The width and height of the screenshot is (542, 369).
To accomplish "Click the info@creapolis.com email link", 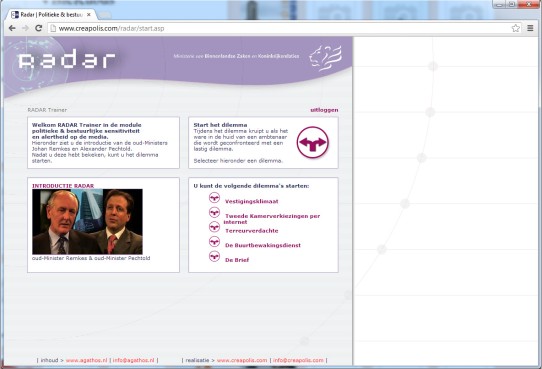I will [298, 360].
